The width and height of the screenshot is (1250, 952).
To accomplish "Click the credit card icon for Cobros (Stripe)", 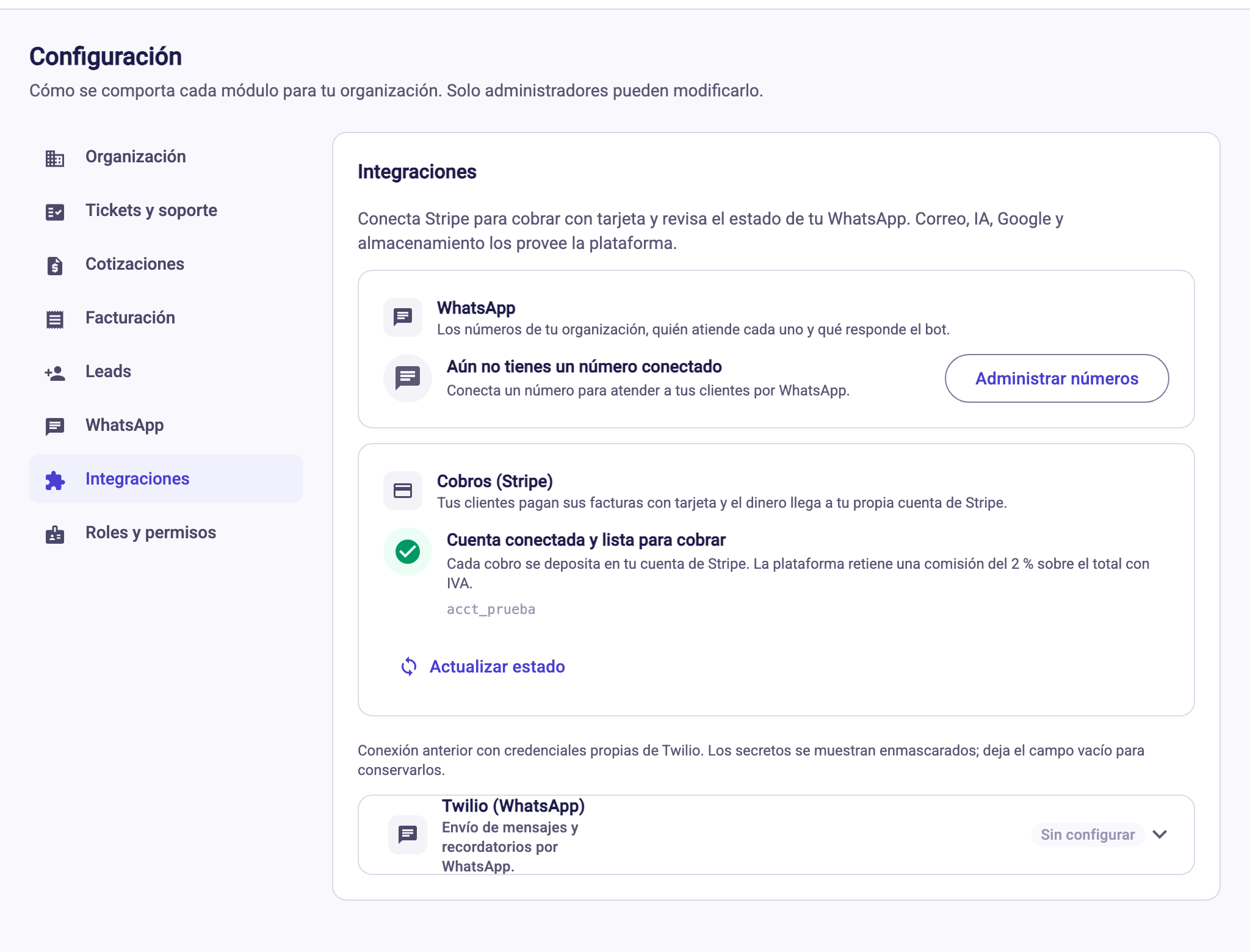I will 403,490.
